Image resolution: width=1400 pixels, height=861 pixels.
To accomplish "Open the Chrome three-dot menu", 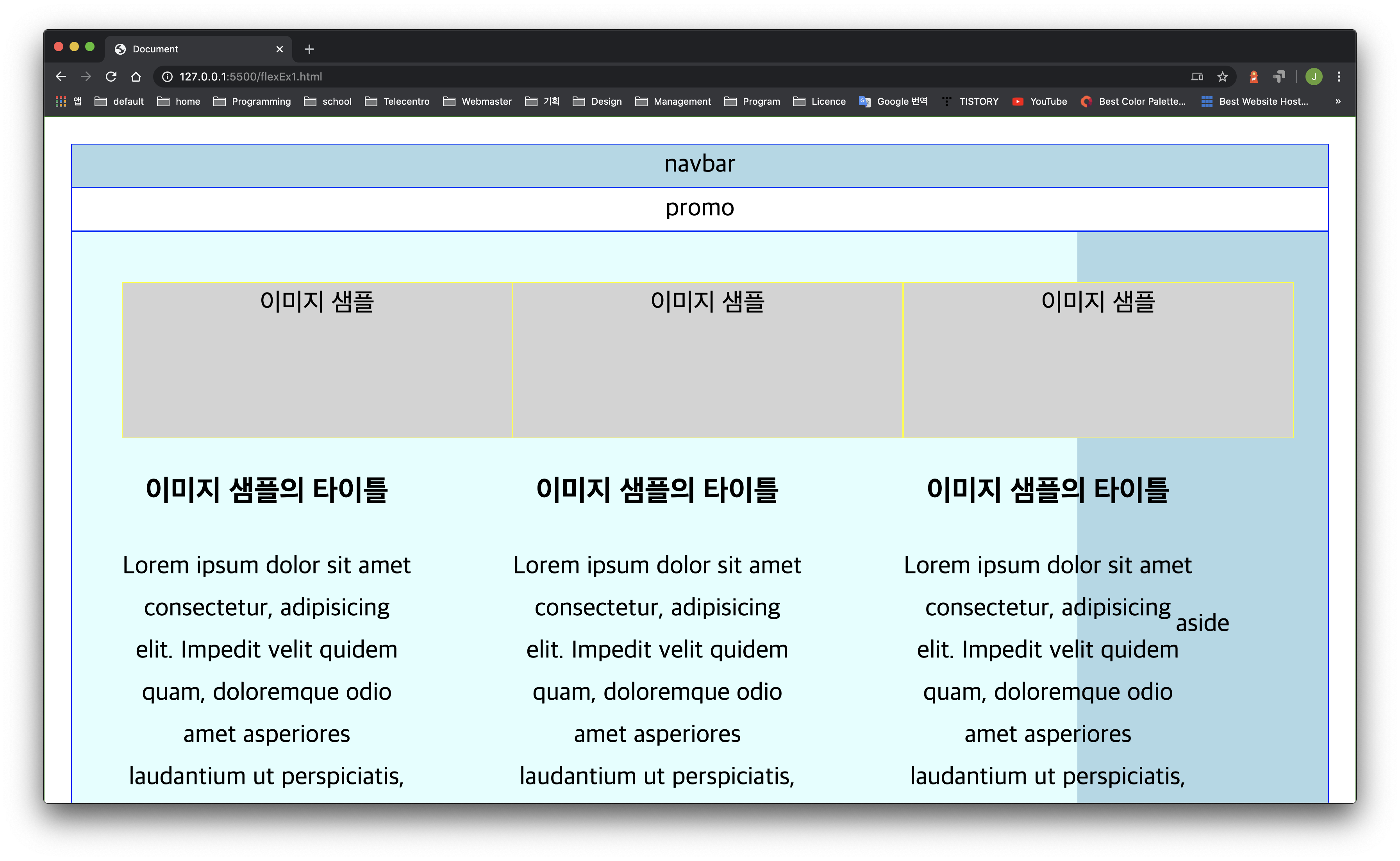I will pyautogui.click(x=1339, y=76).
